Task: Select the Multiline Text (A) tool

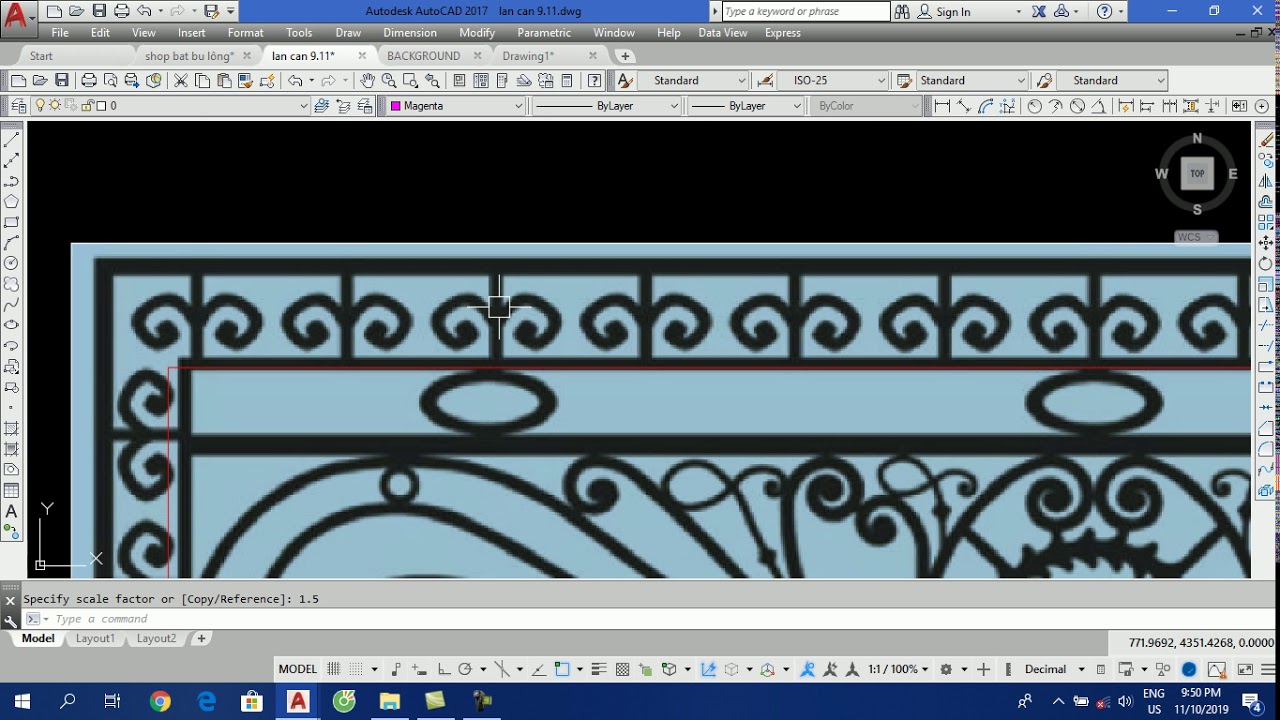Action: 12,512
